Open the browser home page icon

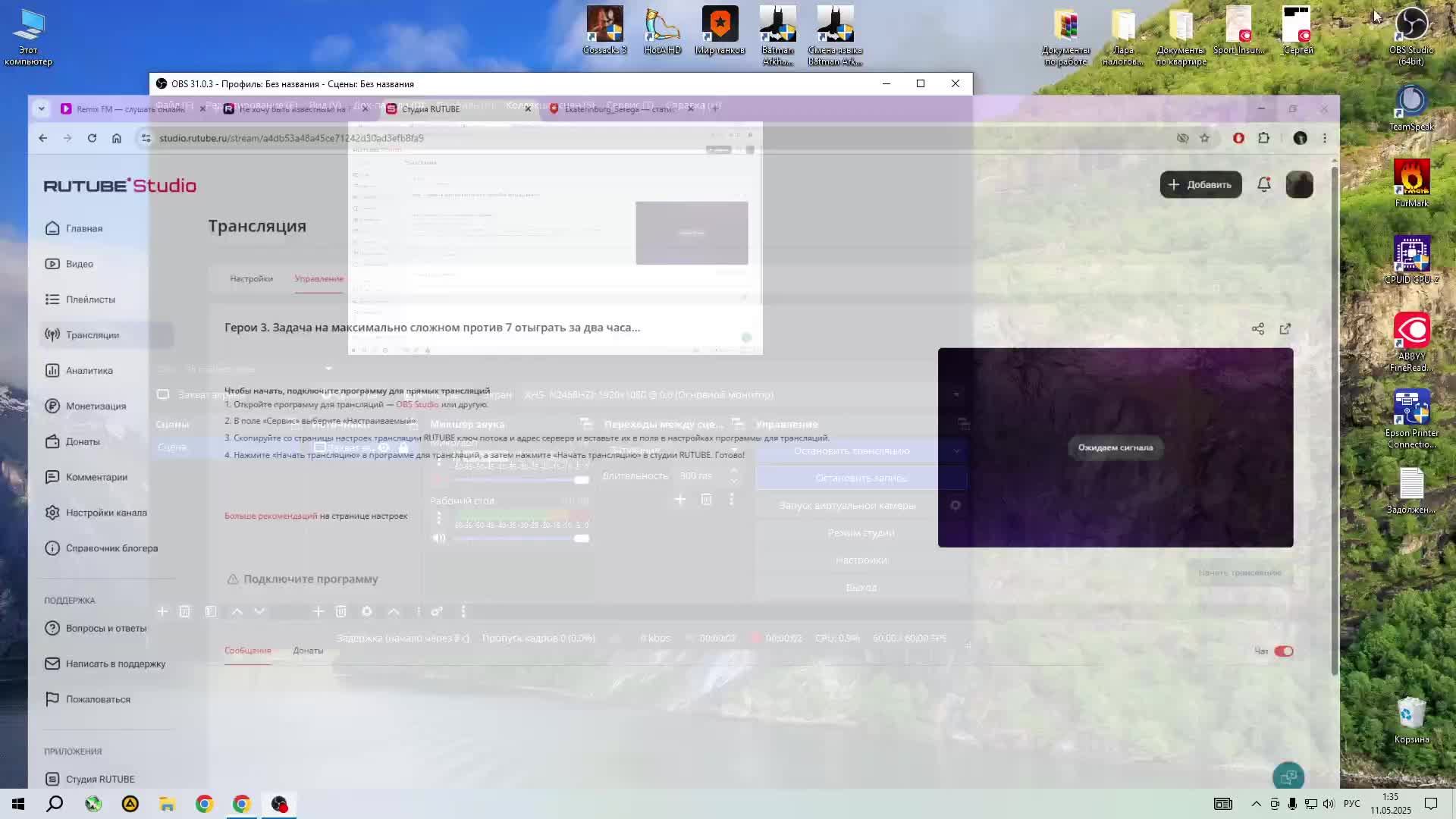click(x=116, y=138)
